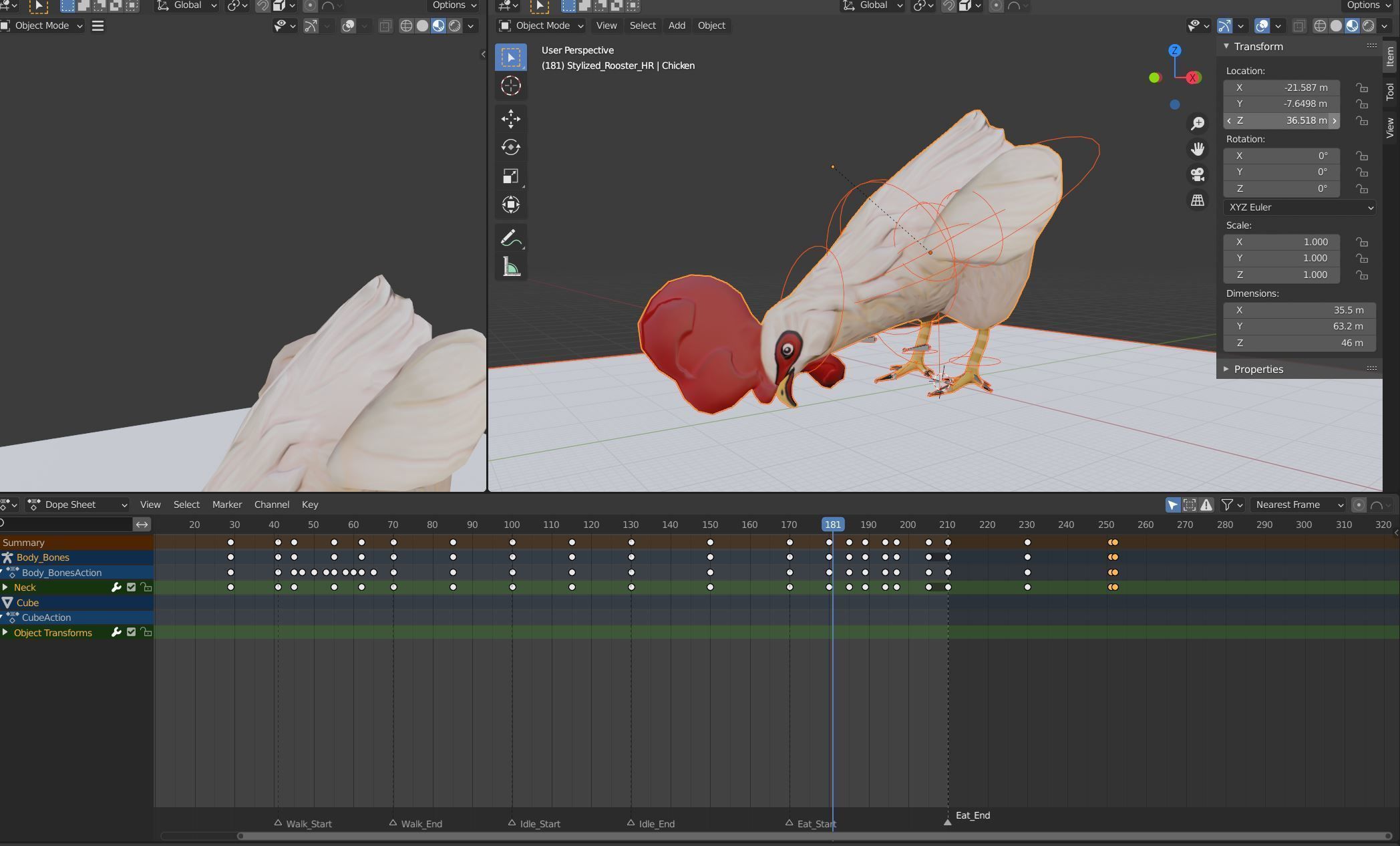Uncheck the Object Transforms mute checkbox
1400x846 pixels.
coord(131,632)
